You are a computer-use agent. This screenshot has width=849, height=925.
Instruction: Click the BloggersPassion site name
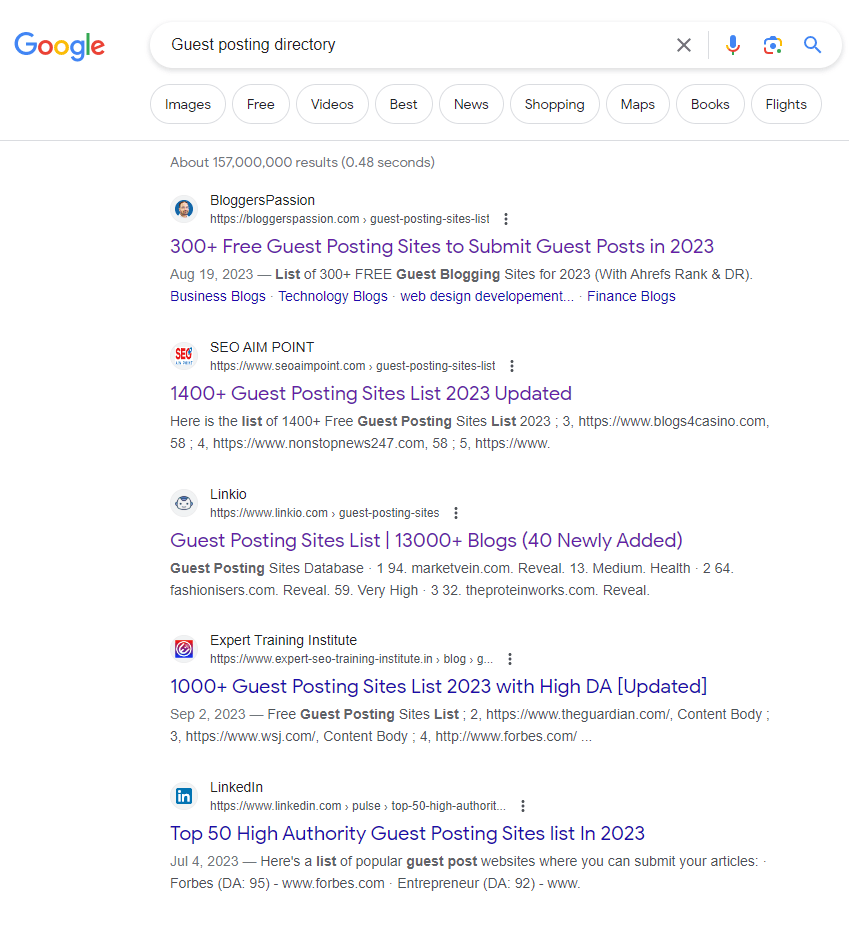point(263,200)
